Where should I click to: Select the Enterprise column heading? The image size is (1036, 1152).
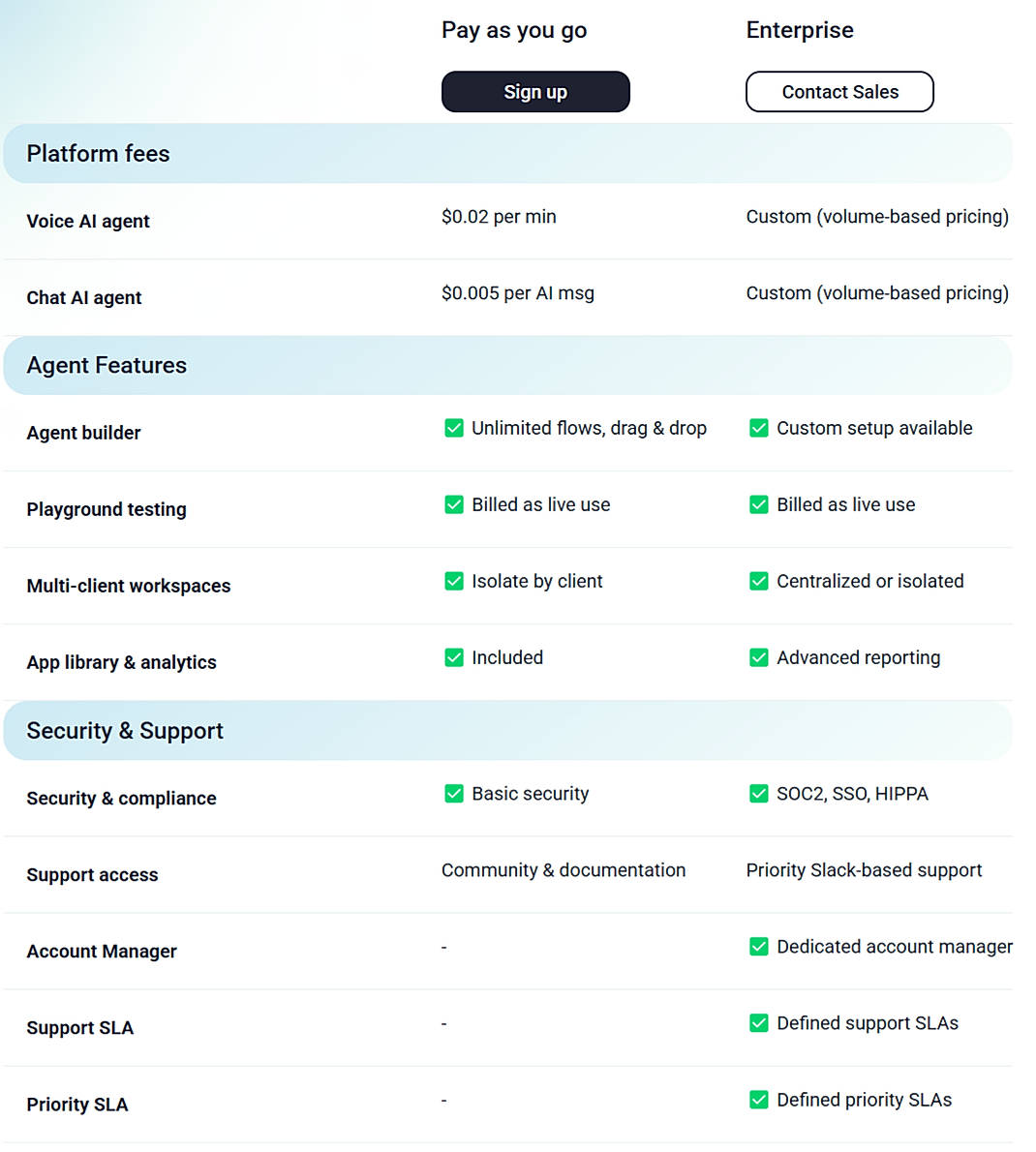point(800,30)
